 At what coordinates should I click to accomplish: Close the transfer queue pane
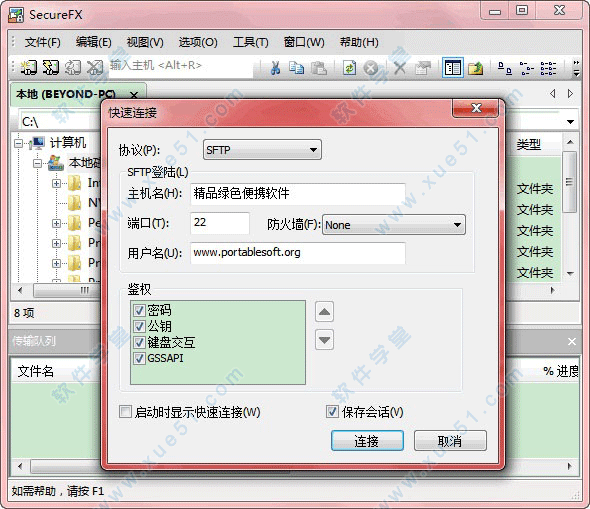tap(572, 341)
